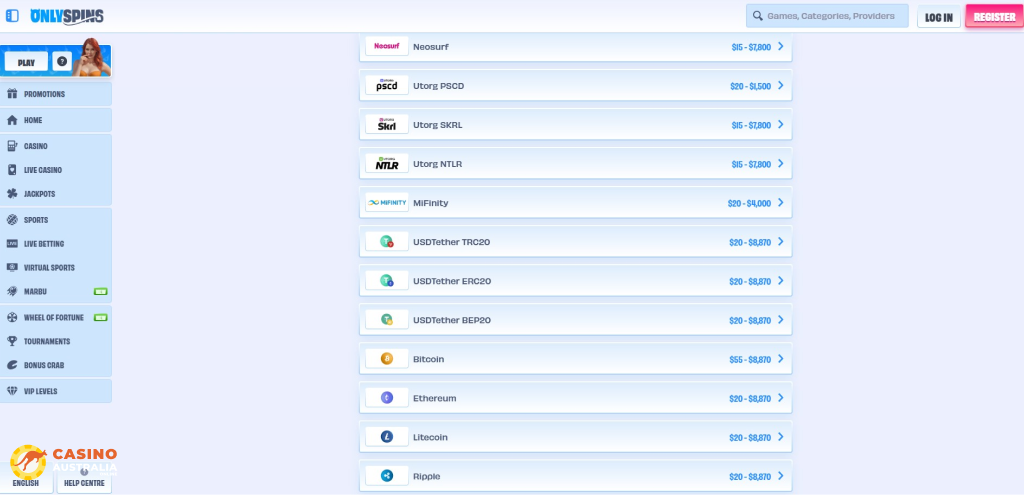Open the Tournaments sidebar item
The width and height of the screenshot is (1024, 495).
click(x=47, y=341)
